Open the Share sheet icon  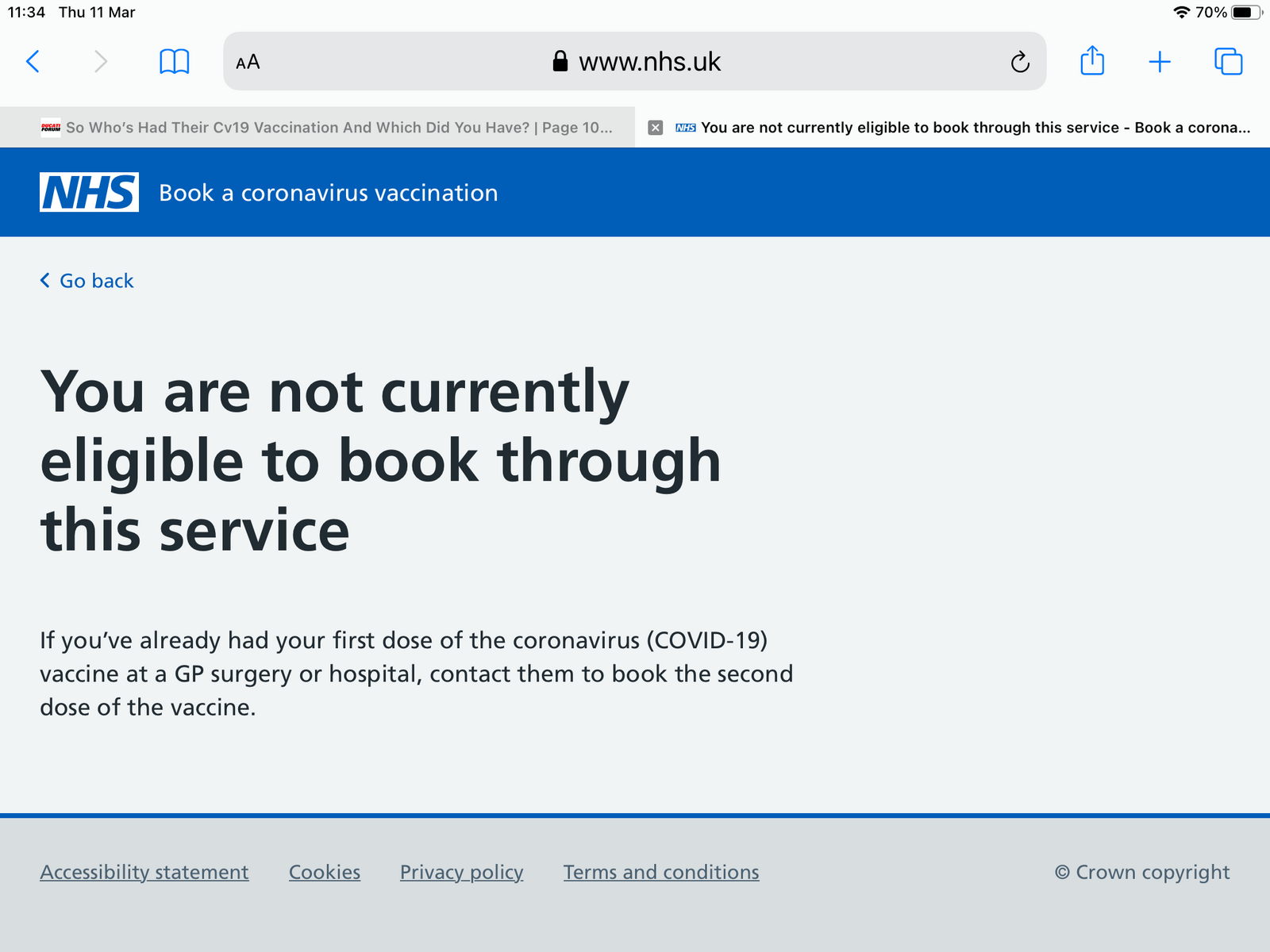pos(1092,61)
